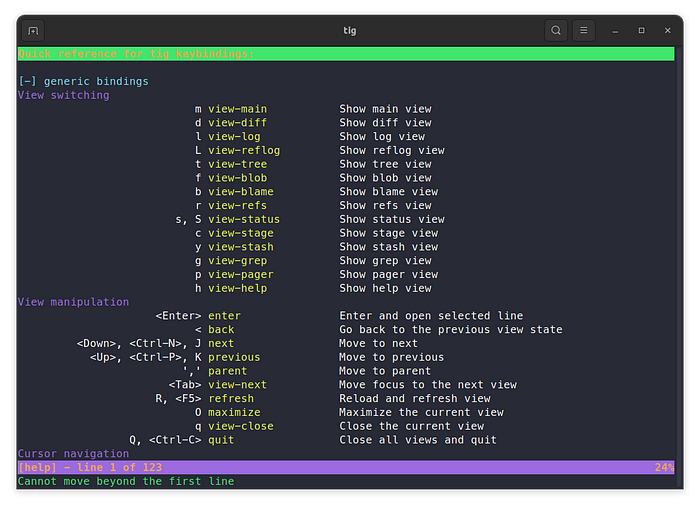The width and height of the screenshot is (700, 508).
Task: Click the 'Cannot move beyond the first line' message
Action: coord(126,481)
